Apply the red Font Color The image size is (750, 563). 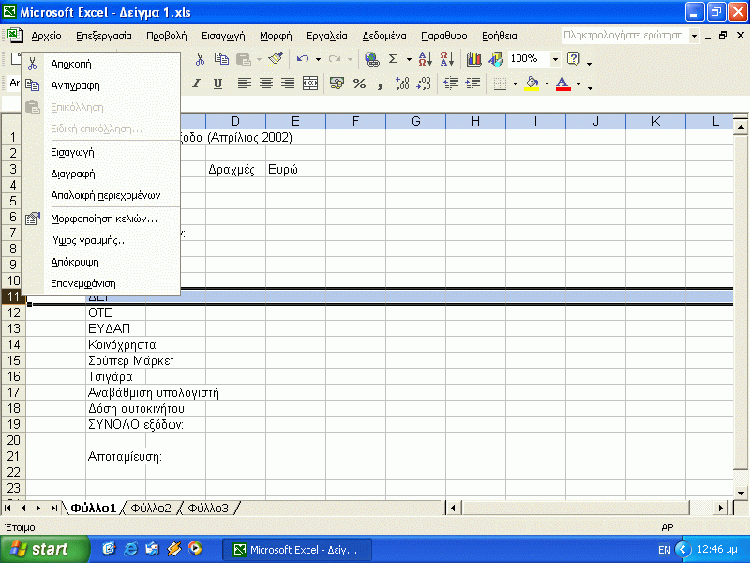pyautogui.click(x=563, y=84)
